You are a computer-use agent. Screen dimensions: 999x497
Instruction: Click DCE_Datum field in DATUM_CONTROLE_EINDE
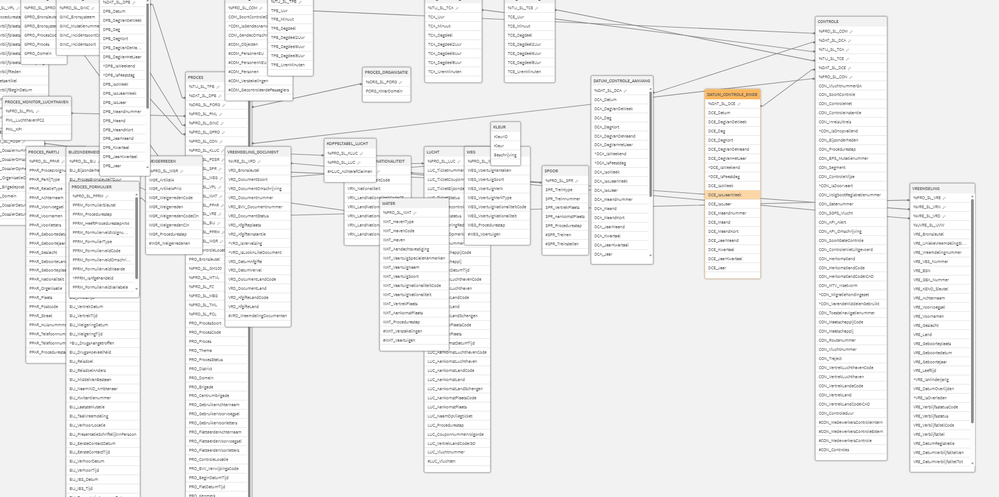(732, 113)
